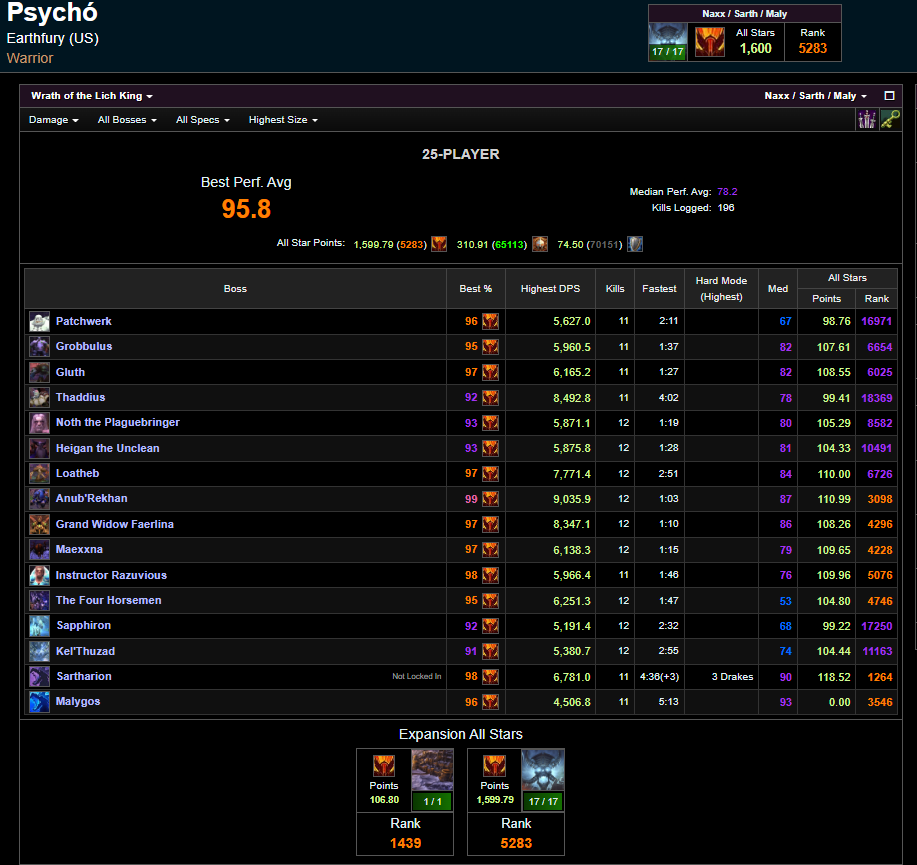Click Sartharion All Stars rank 1264

(880, 677)
